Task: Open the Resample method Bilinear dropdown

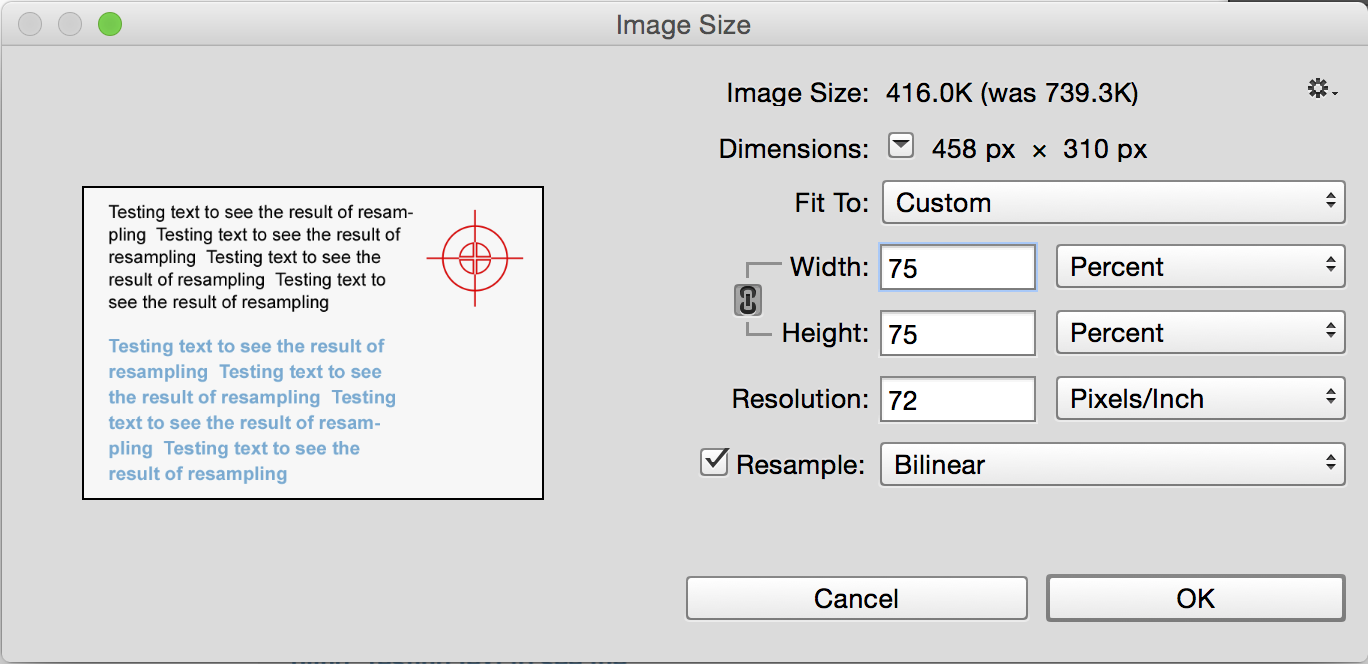Action: [x=1113, y=464]
